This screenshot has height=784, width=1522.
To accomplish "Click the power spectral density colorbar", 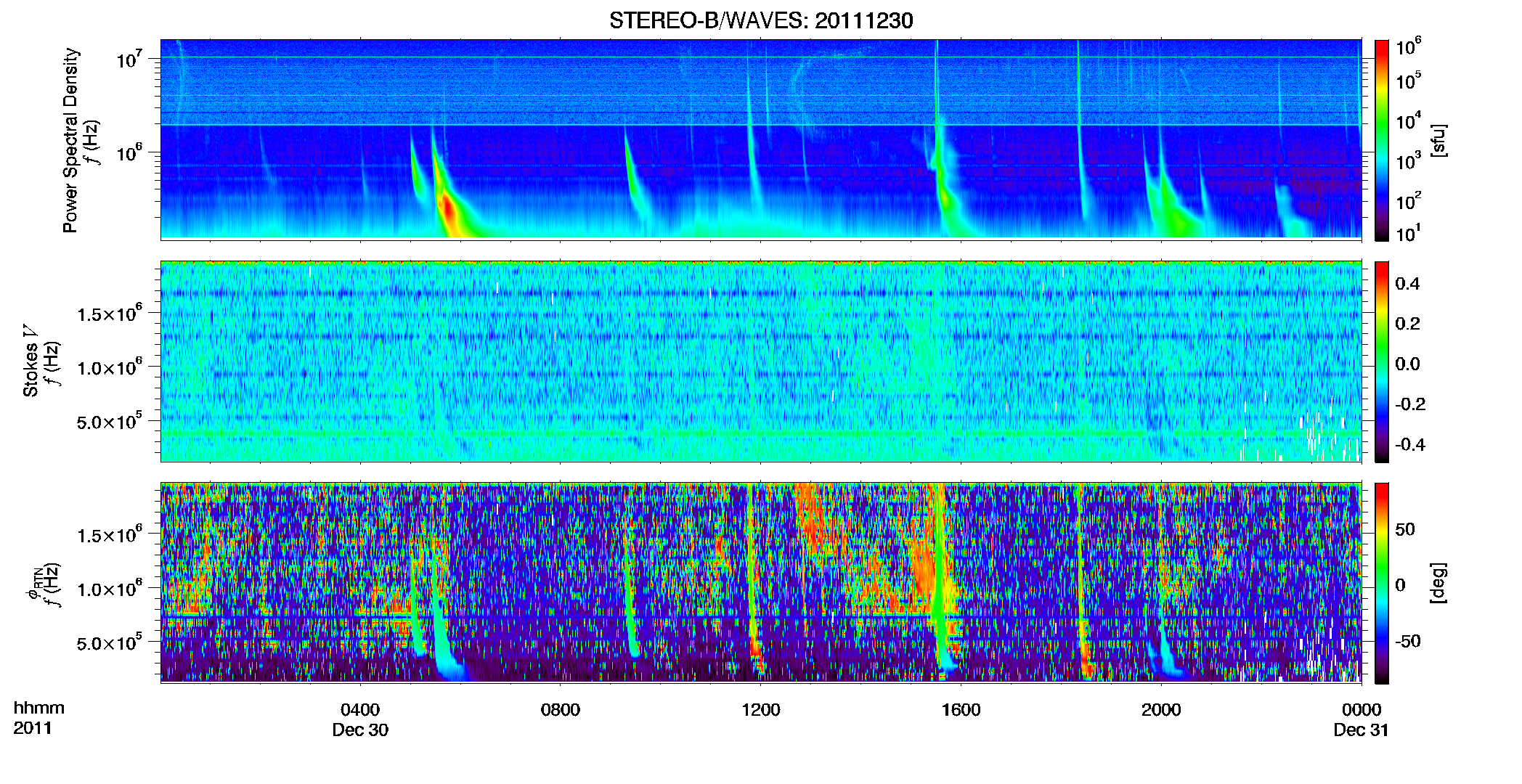I will (1382, 140).
